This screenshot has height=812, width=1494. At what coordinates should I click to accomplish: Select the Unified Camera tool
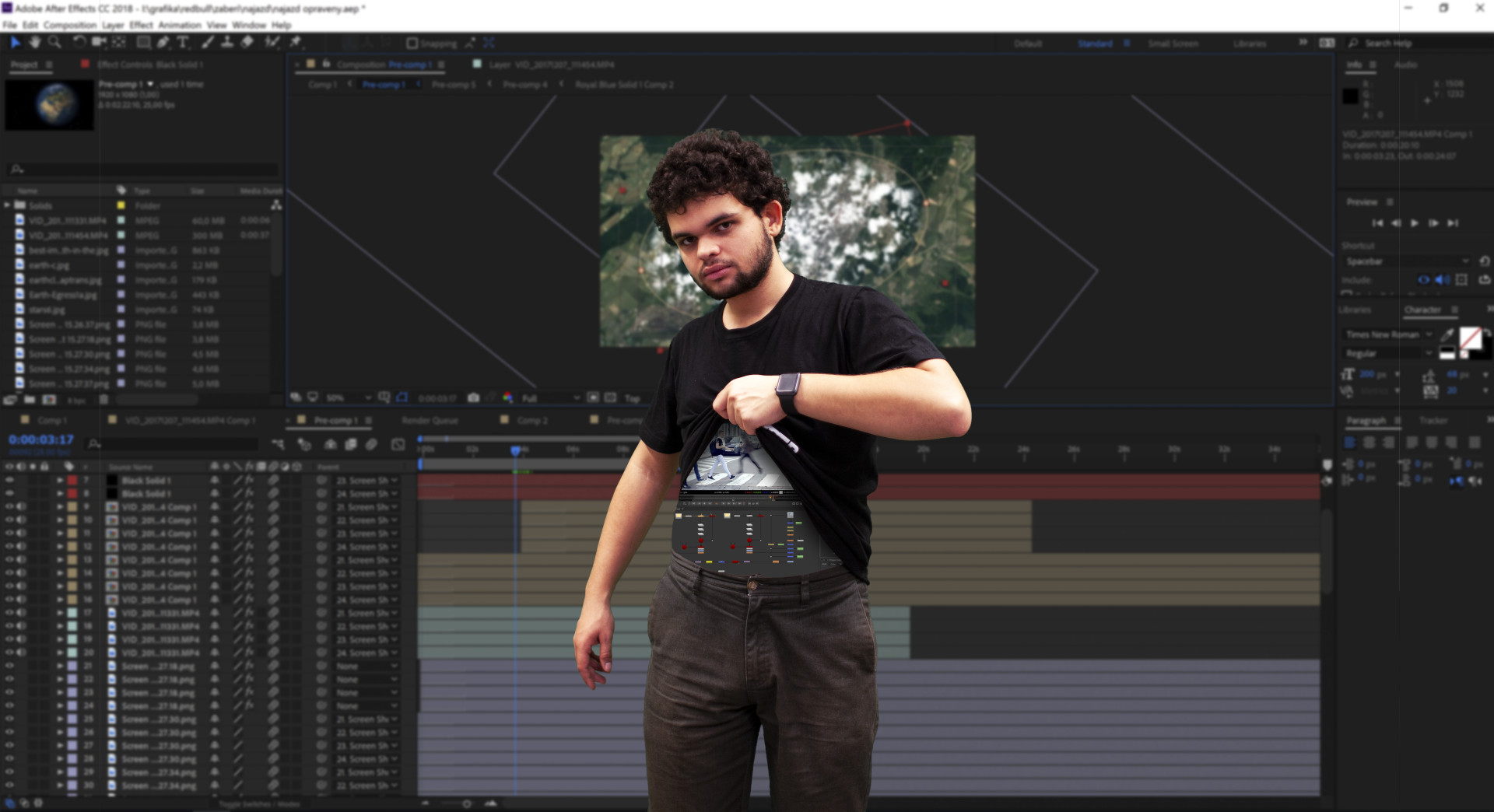pyautogui.click(x=99, y=42)
